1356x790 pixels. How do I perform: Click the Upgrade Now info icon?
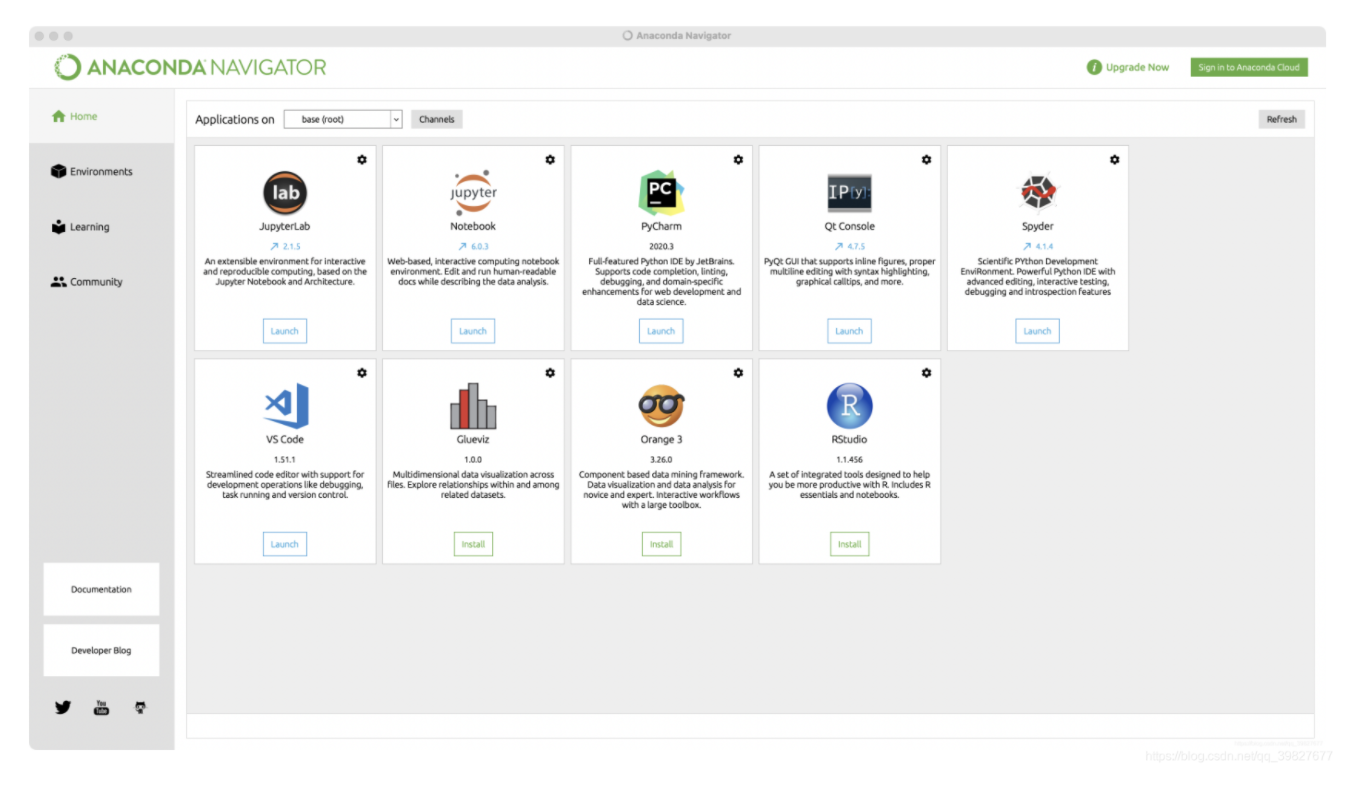pyautogui.click(x=1095, y=67)
